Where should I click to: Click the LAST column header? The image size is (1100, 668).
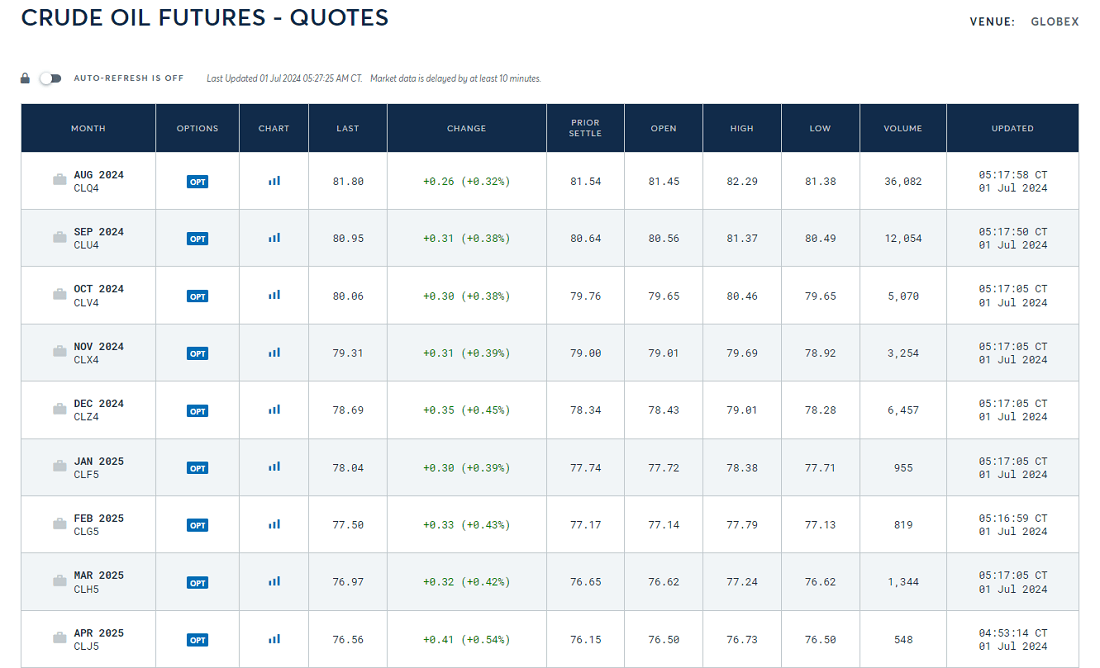(348, 128)
